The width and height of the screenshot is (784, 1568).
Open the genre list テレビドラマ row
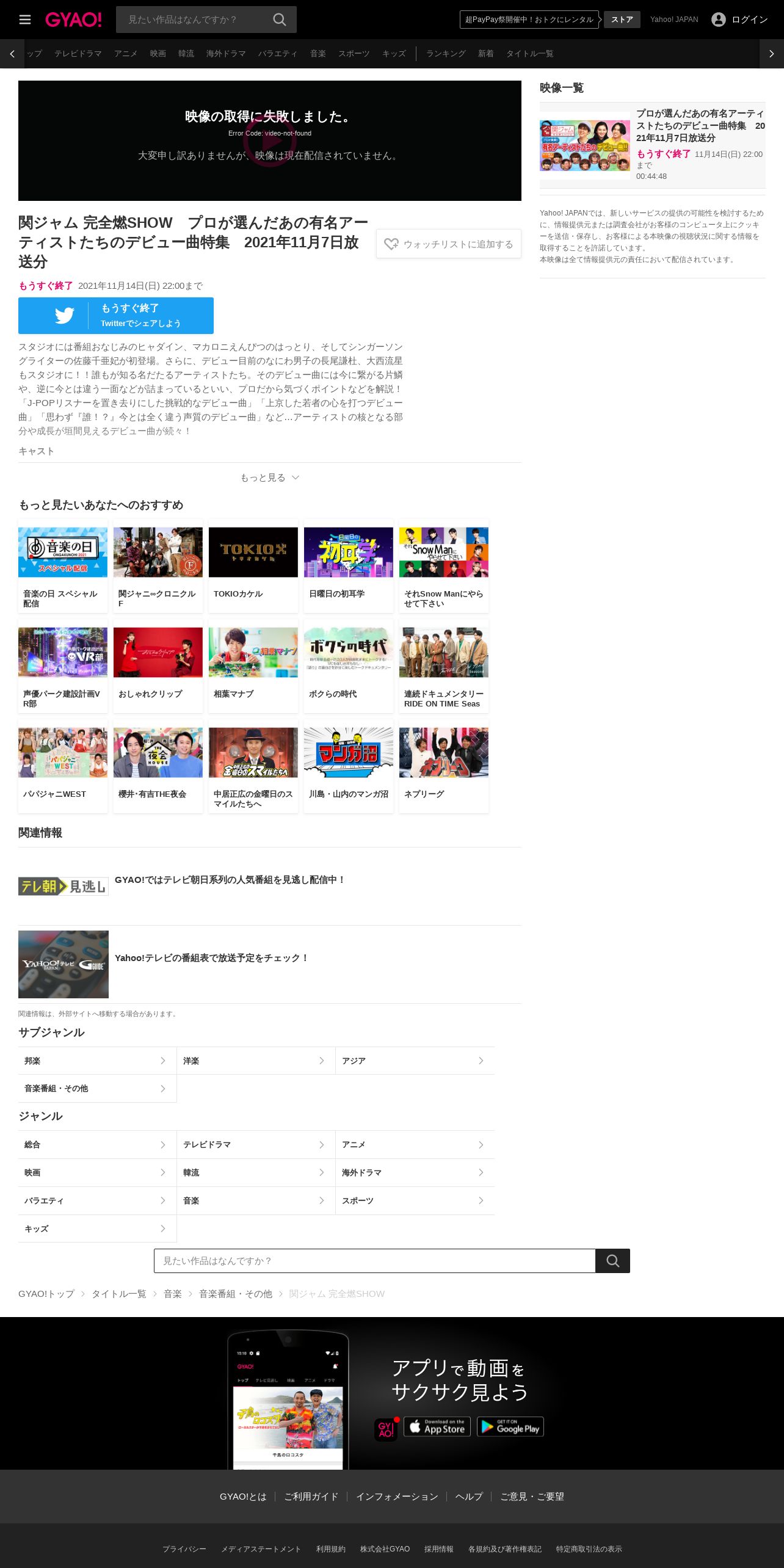point(256,1145)
